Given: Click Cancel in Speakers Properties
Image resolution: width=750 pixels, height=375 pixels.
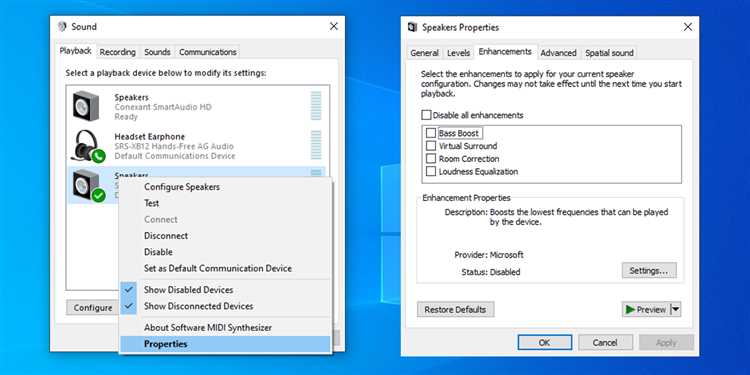Looking at the screenshot, I should (x=605, y=342).
